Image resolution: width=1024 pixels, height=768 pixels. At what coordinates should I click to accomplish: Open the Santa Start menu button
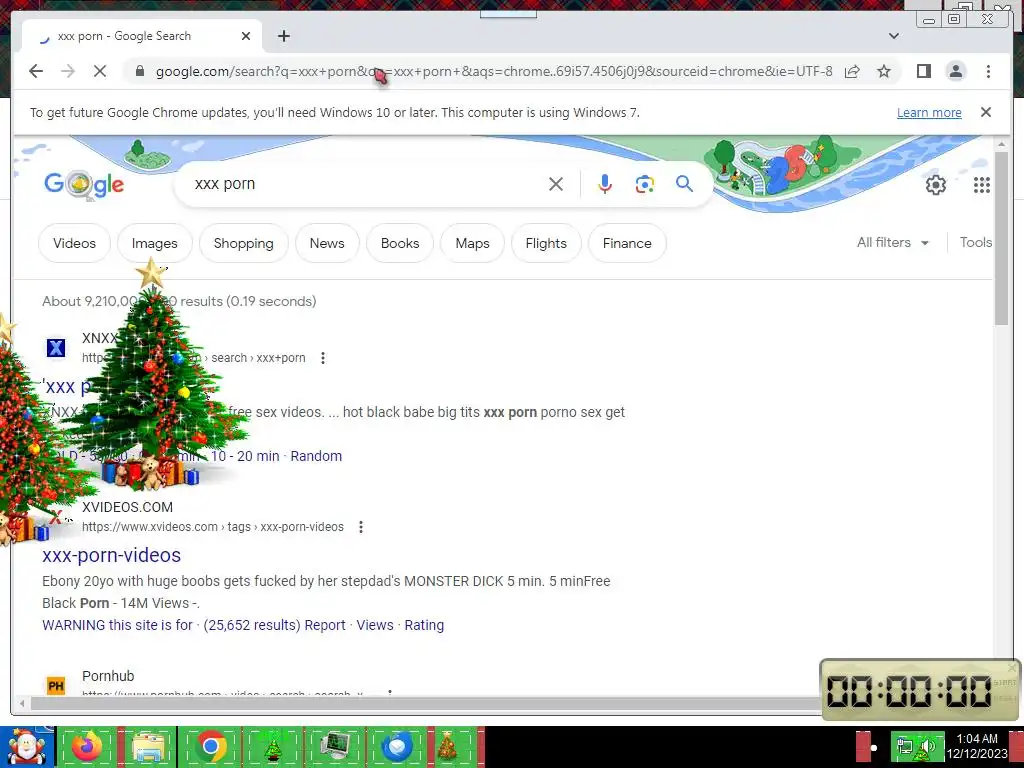[x=26, y=747]
